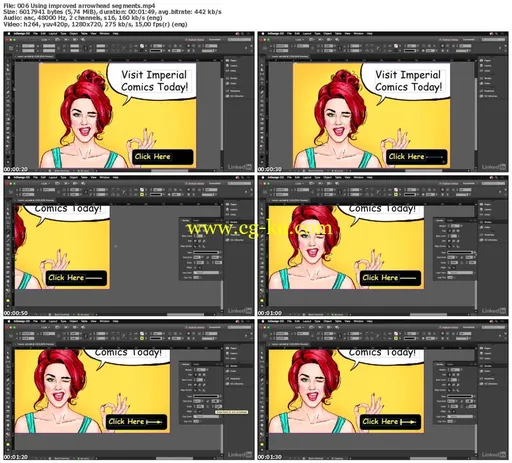This screenshot has height=463, width=512.
Task: Open Layout menu in the 00:00:20 frame
Action: tap(53, 34)
